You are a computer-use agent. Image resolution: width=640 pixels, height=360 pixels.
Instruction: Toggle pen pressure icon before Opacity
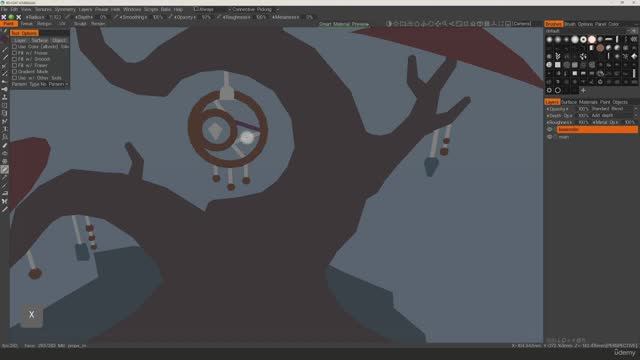pyautogui.click(x=170, y=18)
